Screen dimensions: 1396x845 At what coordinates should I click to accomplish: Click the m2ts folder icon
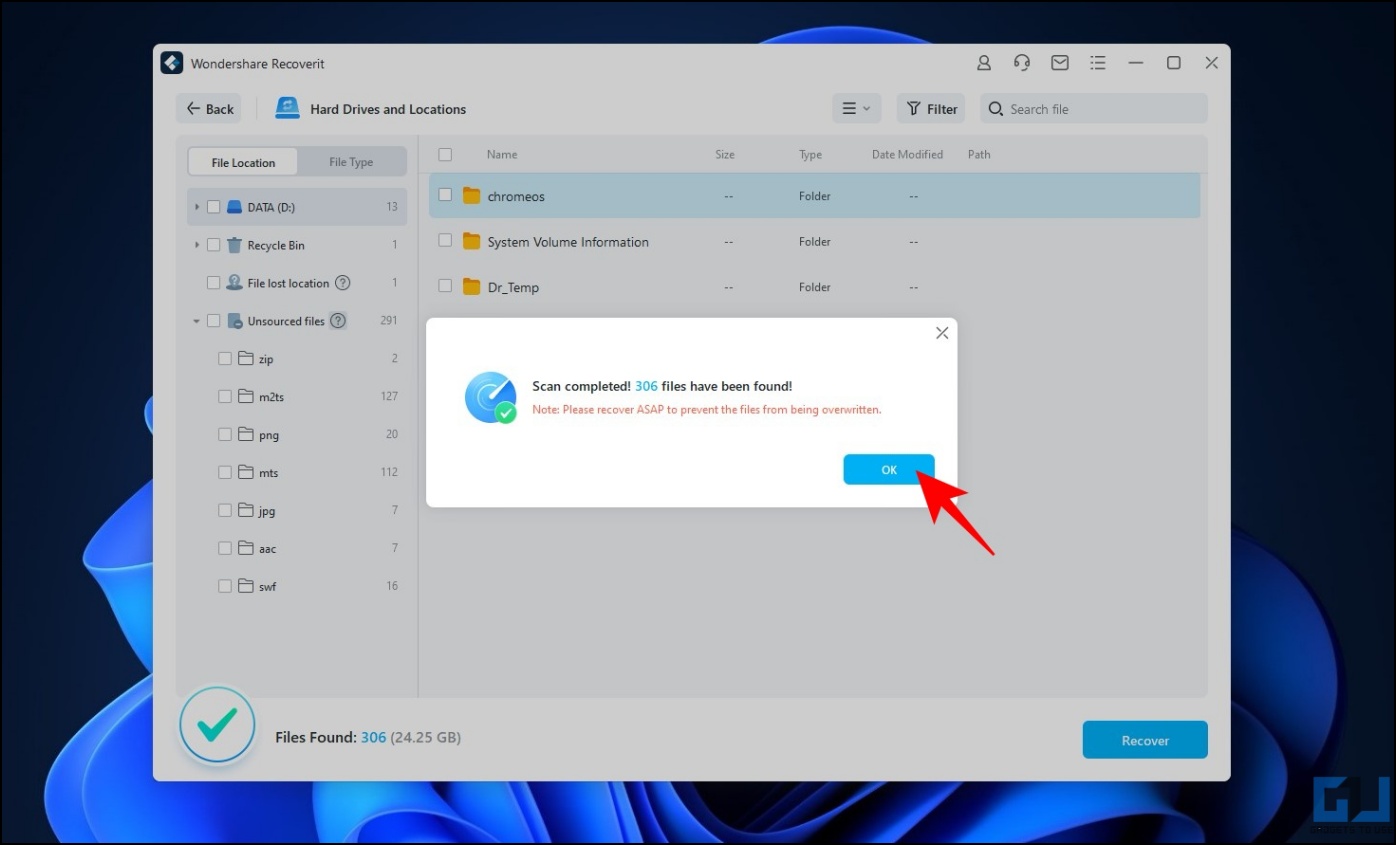tap(246, 396)
